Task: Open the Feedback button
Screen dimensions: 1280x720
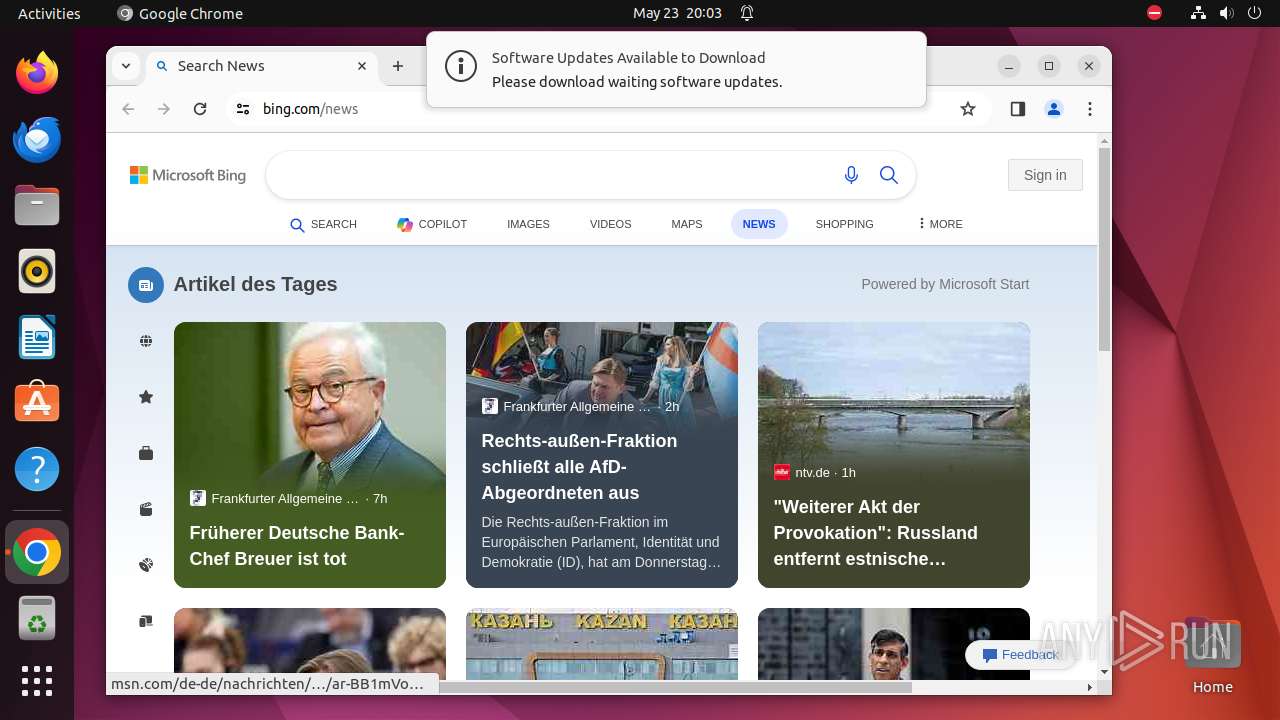Action: (x=1019, y=655)
